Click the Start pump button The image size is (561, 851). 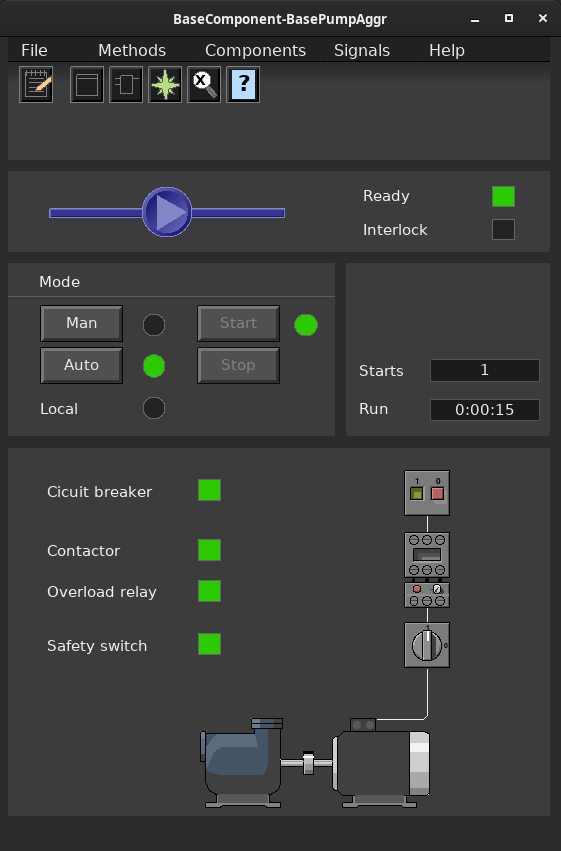pos(239,323)
